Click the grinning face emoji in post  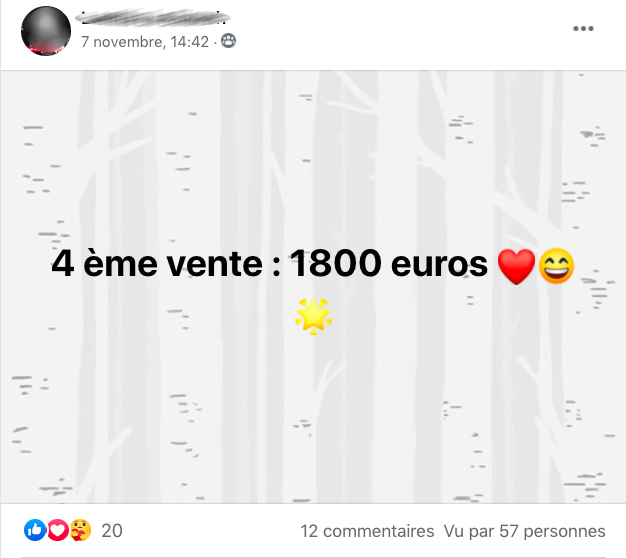[557, 266]
